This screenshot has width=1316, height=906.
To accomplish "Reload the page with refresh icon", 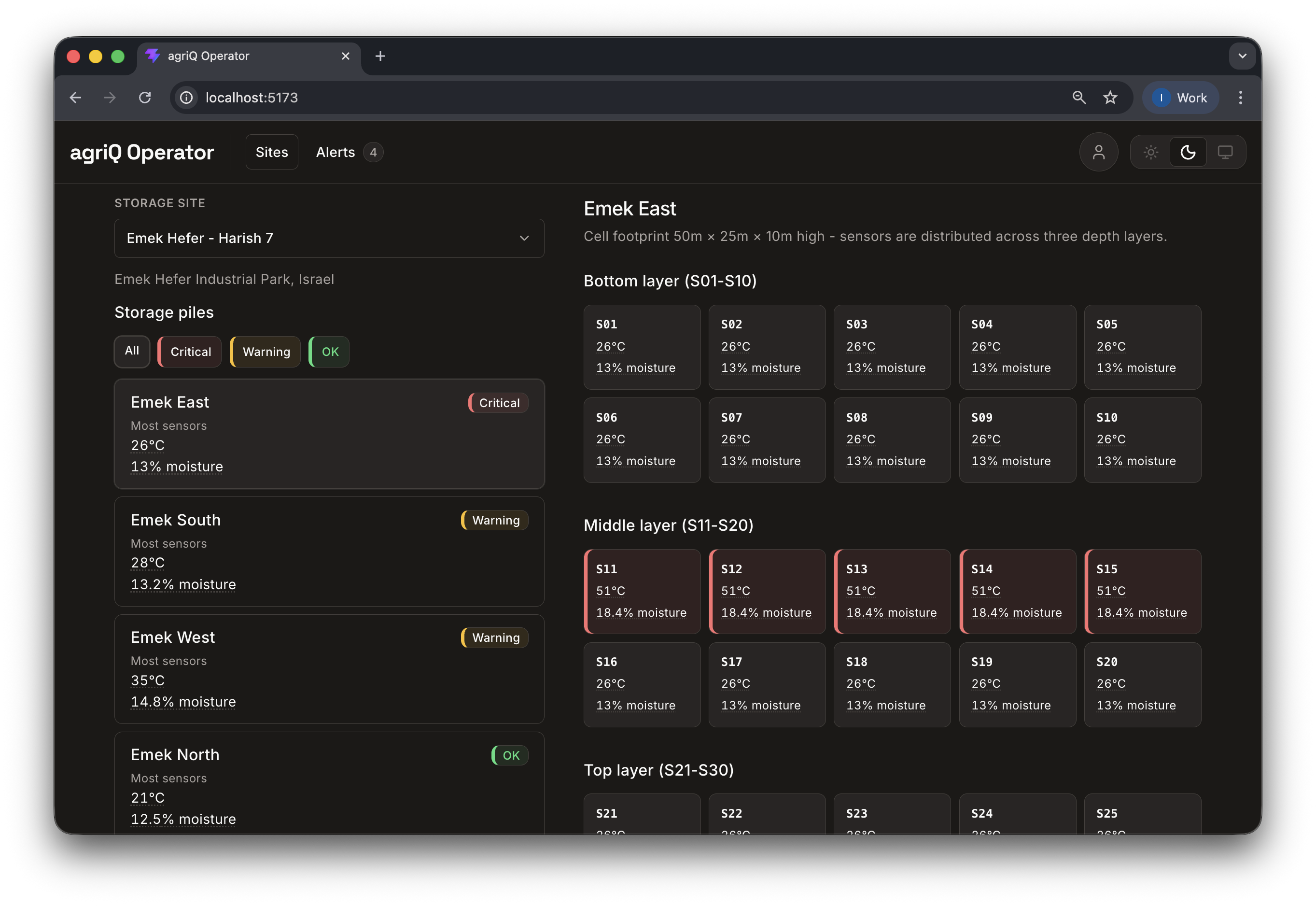I will pos(145,98).
